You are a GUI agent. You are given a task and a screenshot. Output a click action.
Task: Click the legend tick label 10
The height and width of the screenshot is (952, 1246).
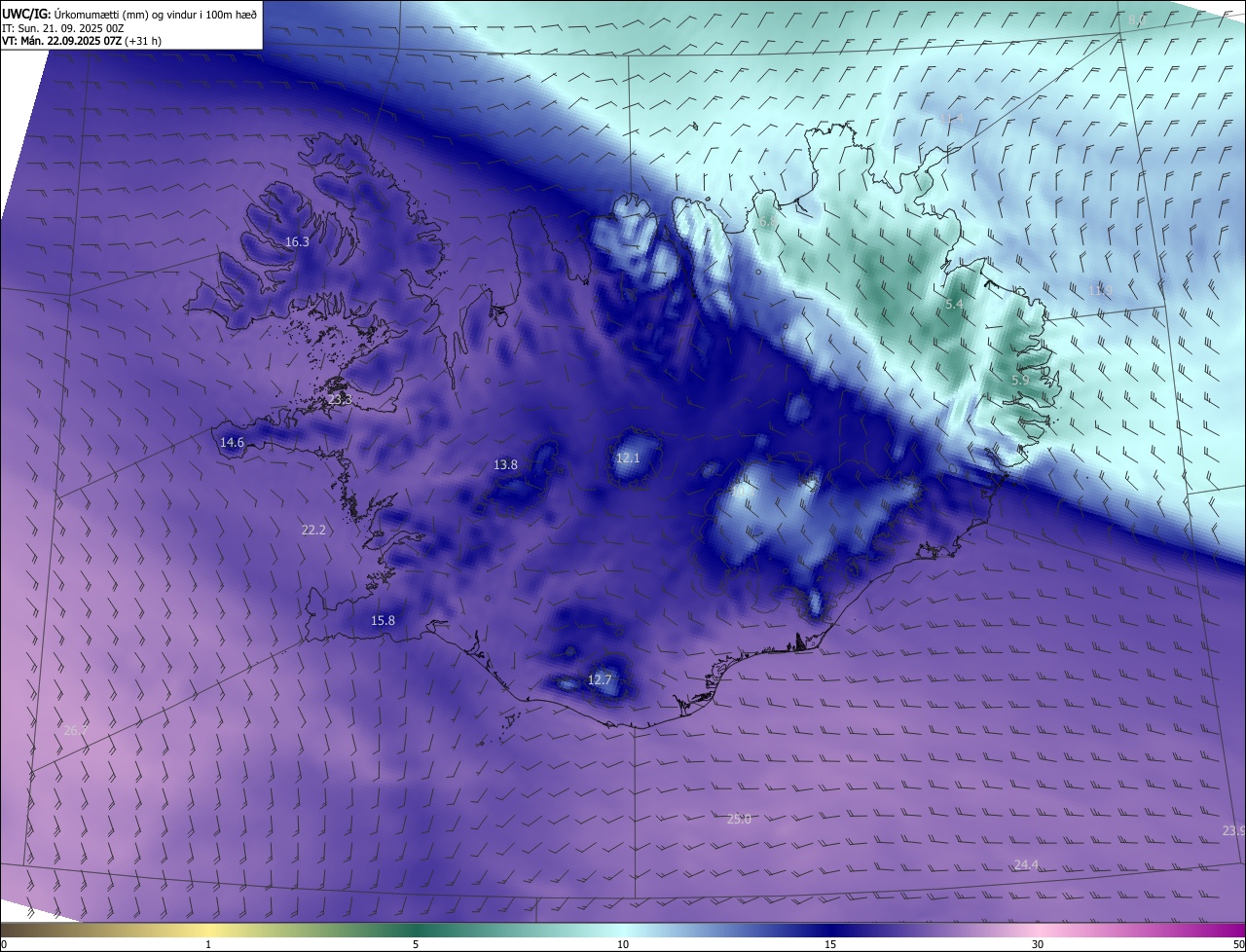pos(623,944)
